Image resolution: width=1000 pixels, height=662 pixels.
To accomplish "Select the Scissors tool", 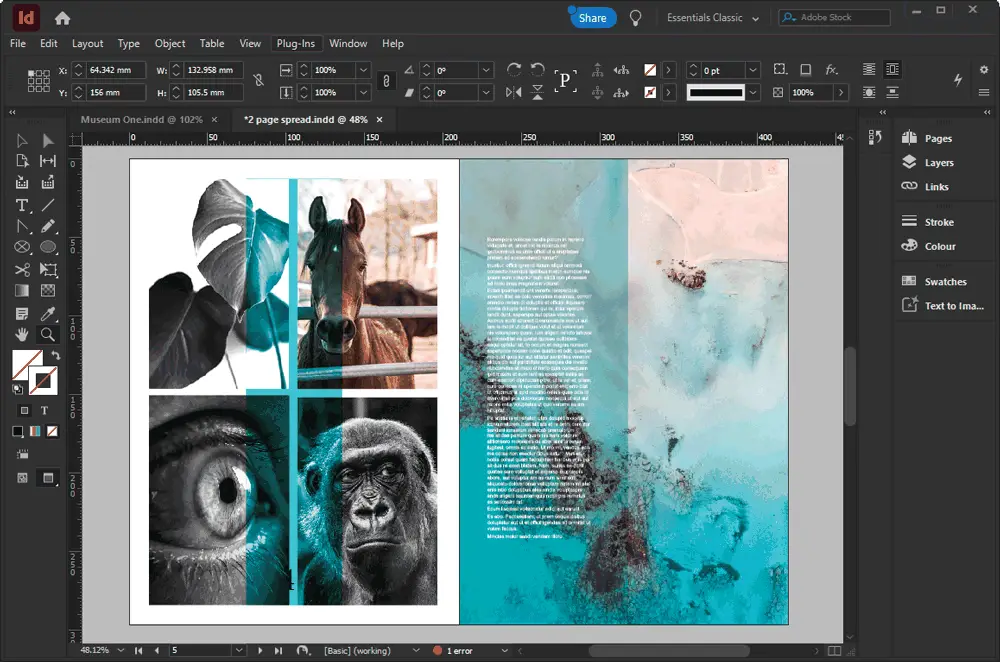I will [22, 270].
